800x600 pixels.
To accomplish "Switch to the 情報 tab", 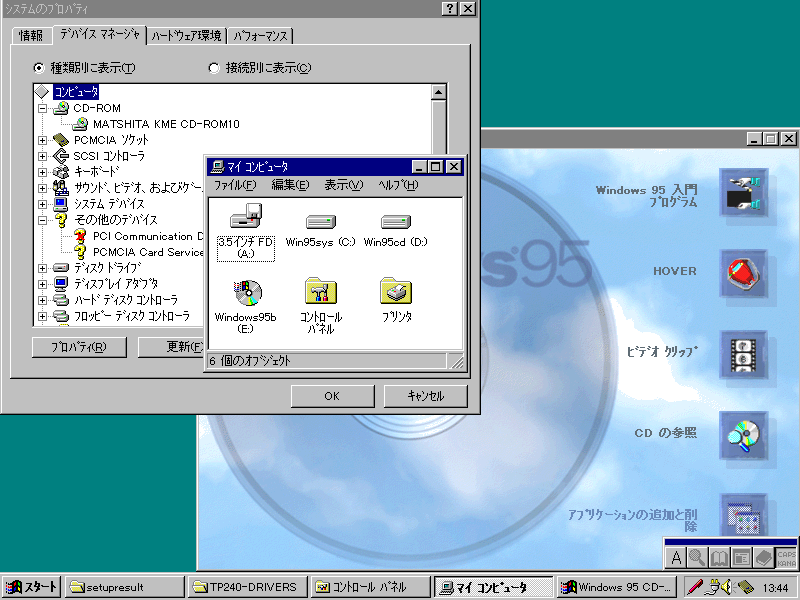I will coord(31,36).
